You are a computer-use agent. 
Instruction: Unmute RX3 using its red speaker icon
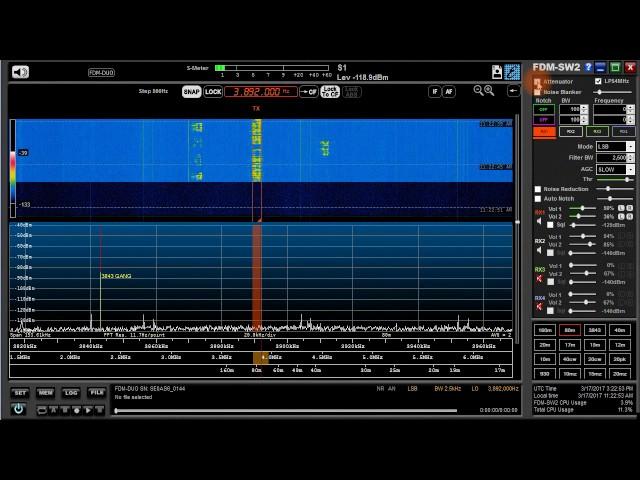[539, 279]
